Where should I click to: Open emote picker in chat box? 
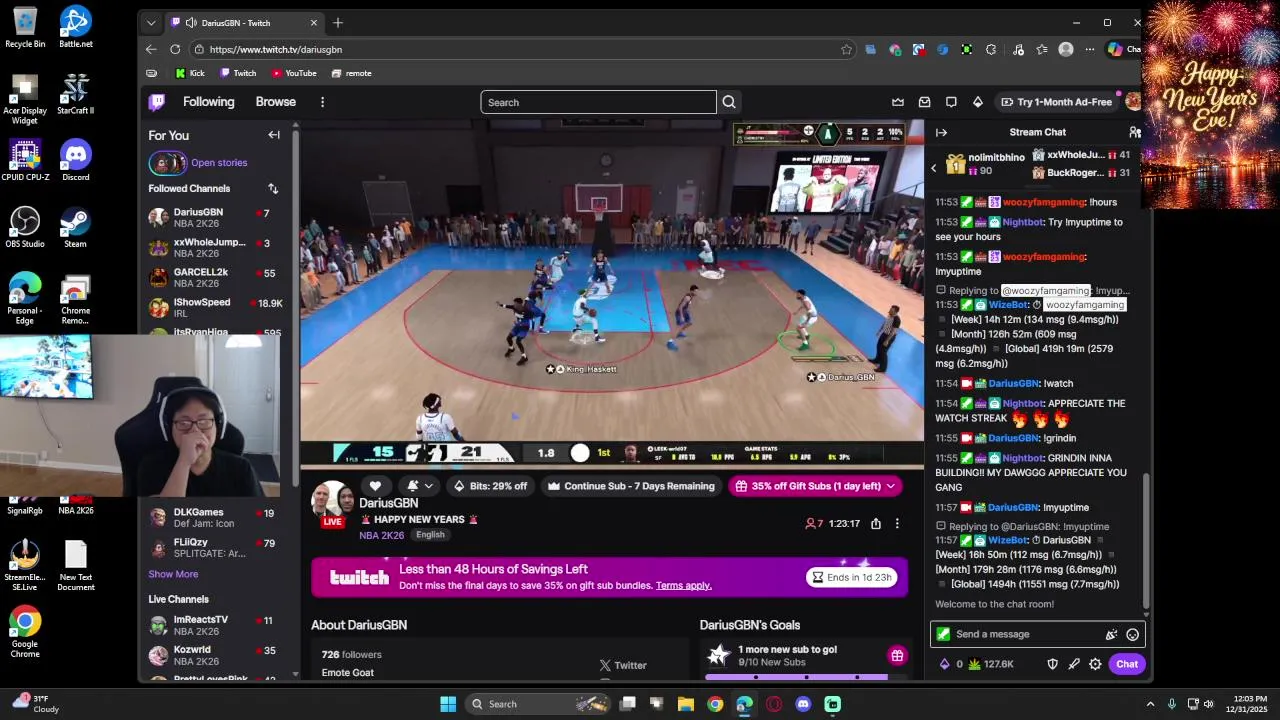[1132, 634]
